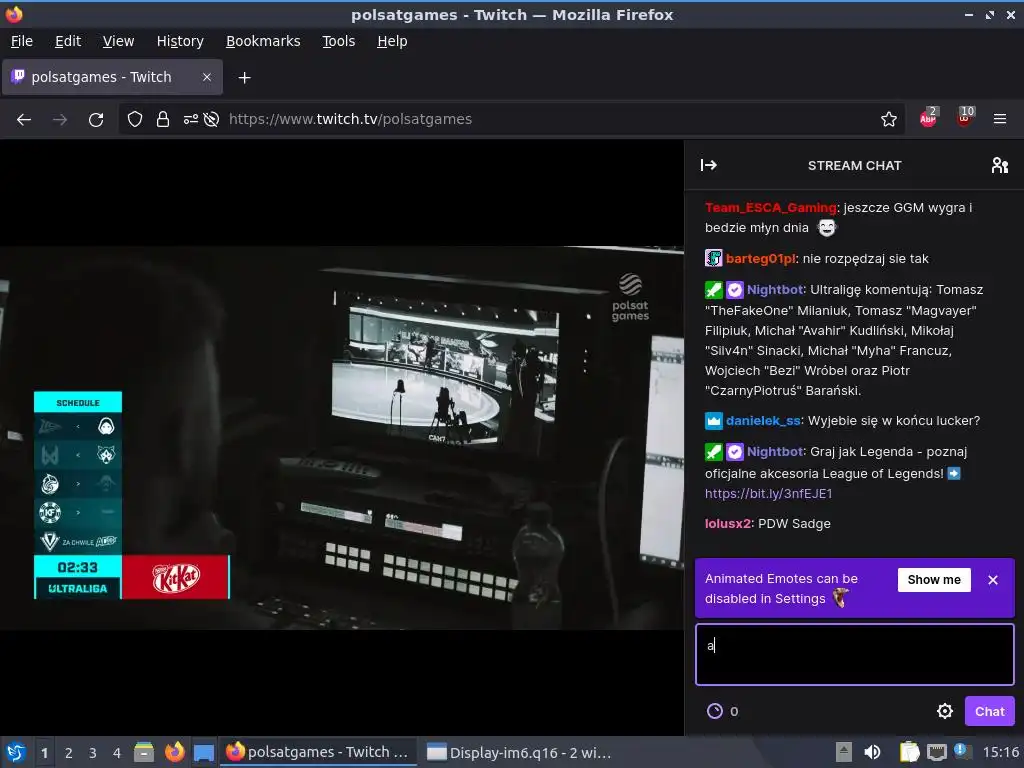Screen dimensions: 1024x768
Task: Reload the current Twitch page
Action: [96, 120]
